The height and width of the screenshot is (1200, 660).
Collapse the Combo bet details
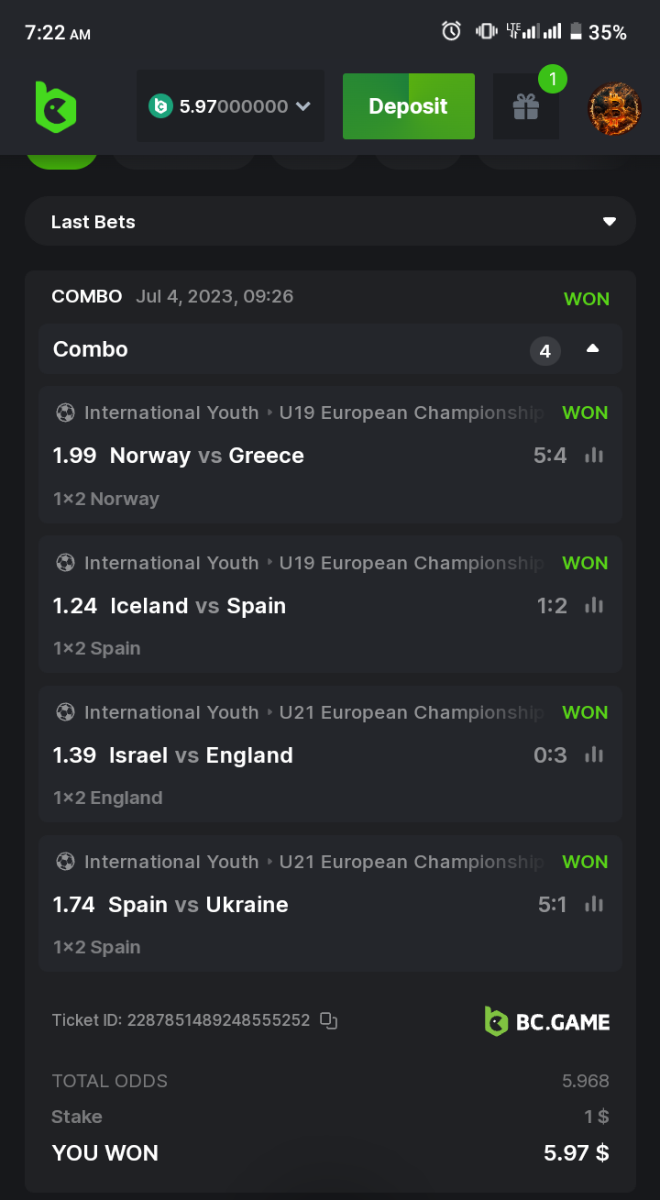click(593, 349)
